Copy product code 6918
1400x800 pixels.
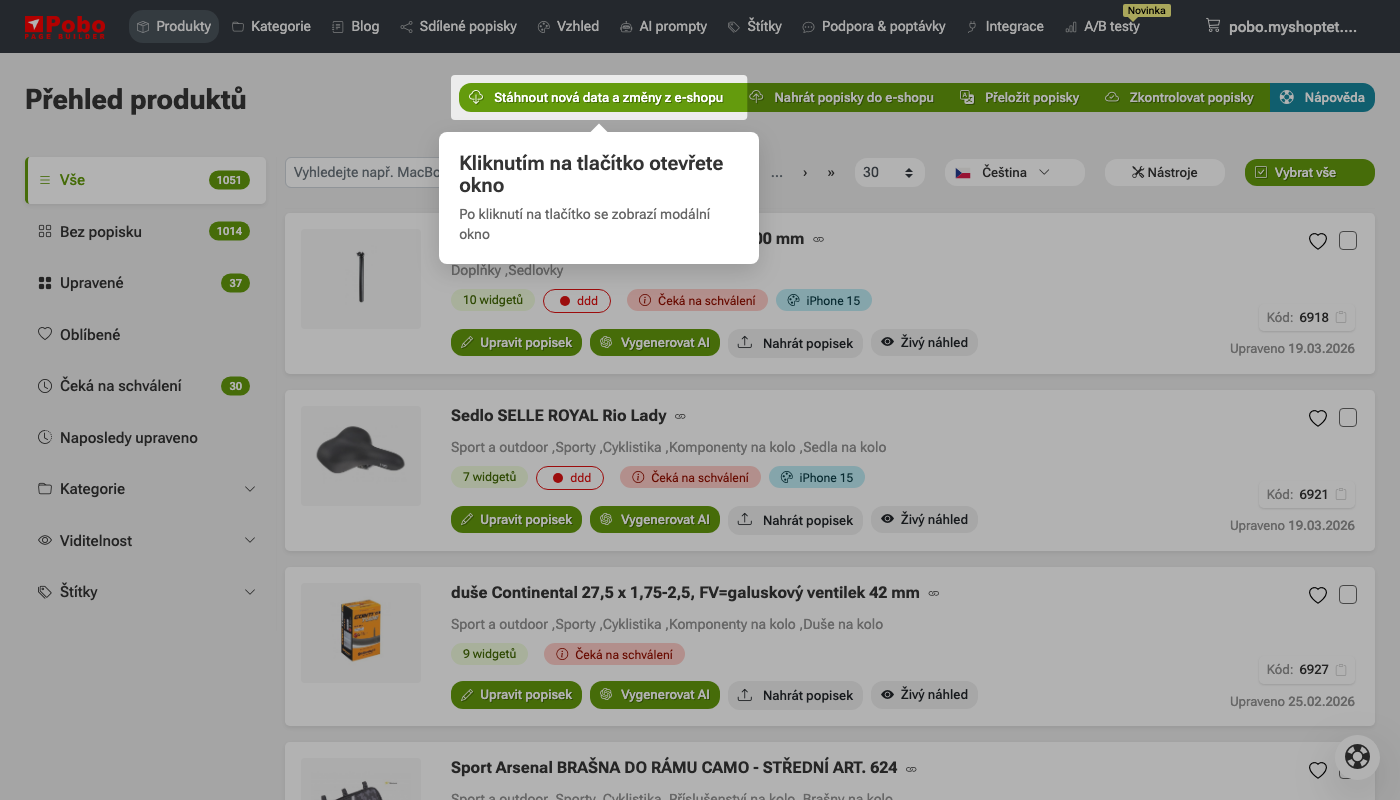click(x=1341, y=318)
